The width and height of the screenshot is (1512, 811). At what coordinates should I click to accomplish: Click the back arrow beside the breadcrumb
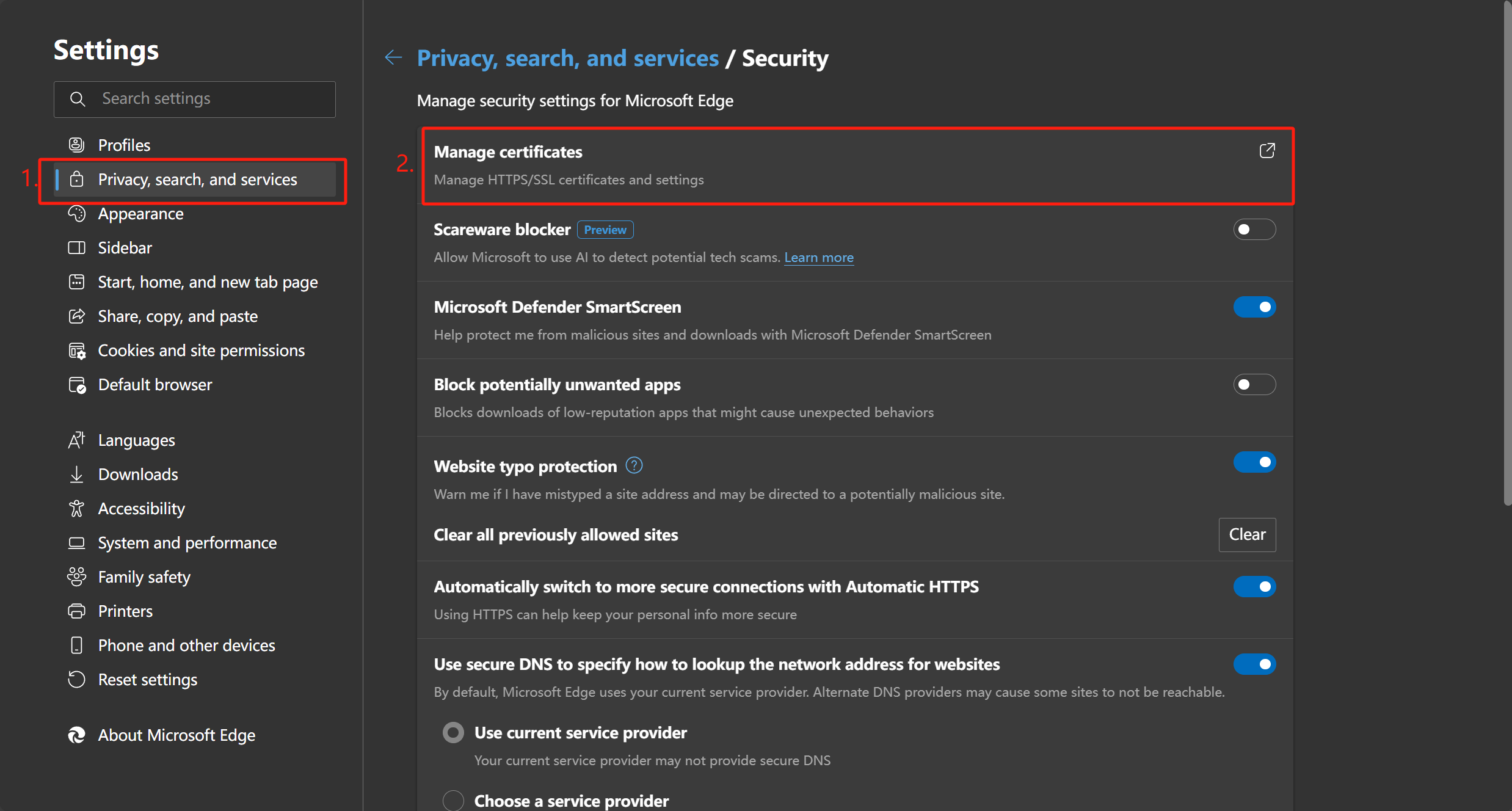coord(393,58)
